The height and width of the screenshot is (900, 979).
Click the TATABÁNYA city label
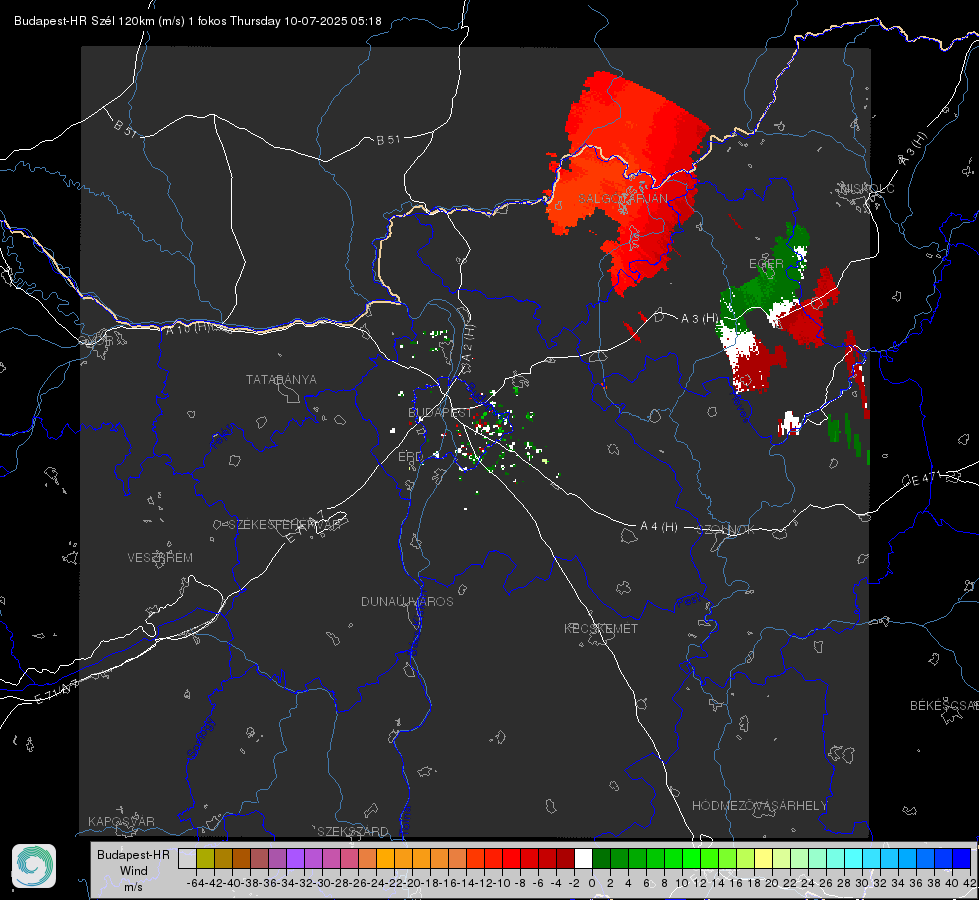[x=281, y=380]
